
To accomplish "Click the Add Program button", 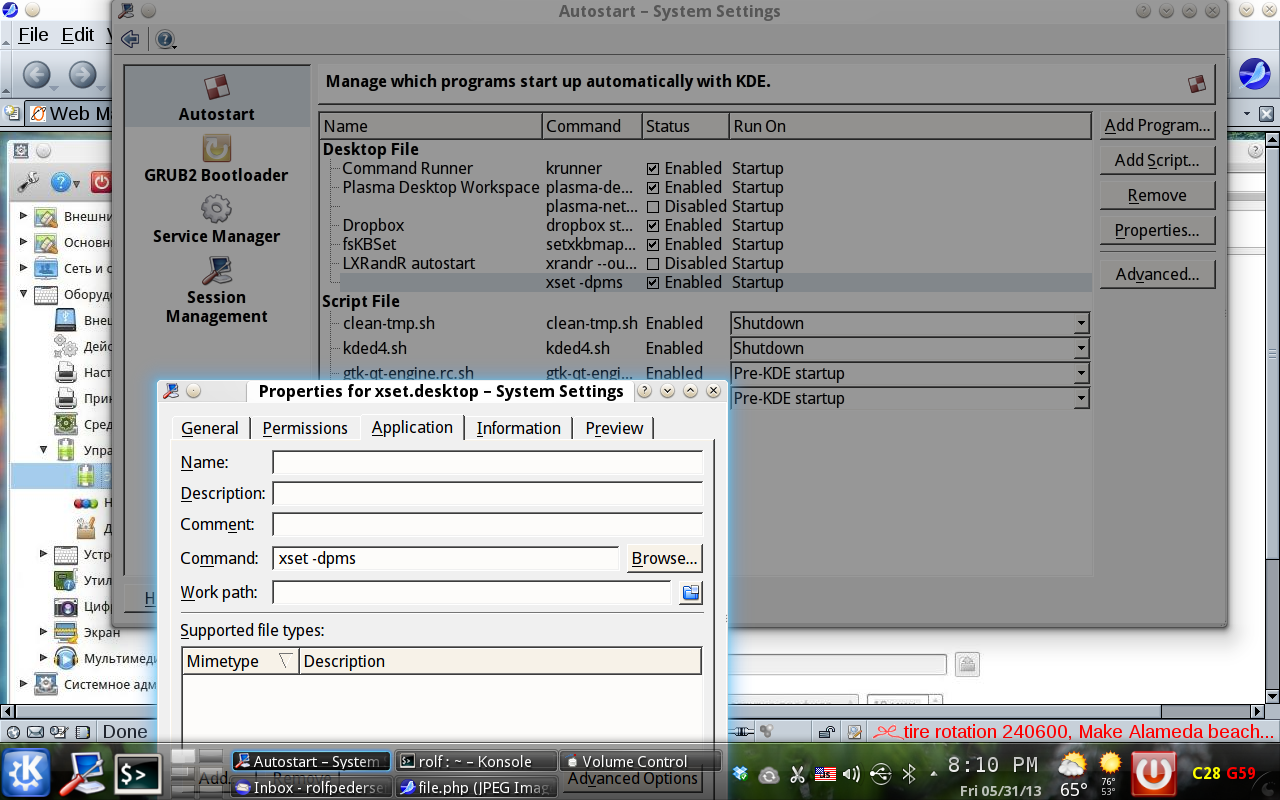I will (1157, 125).
